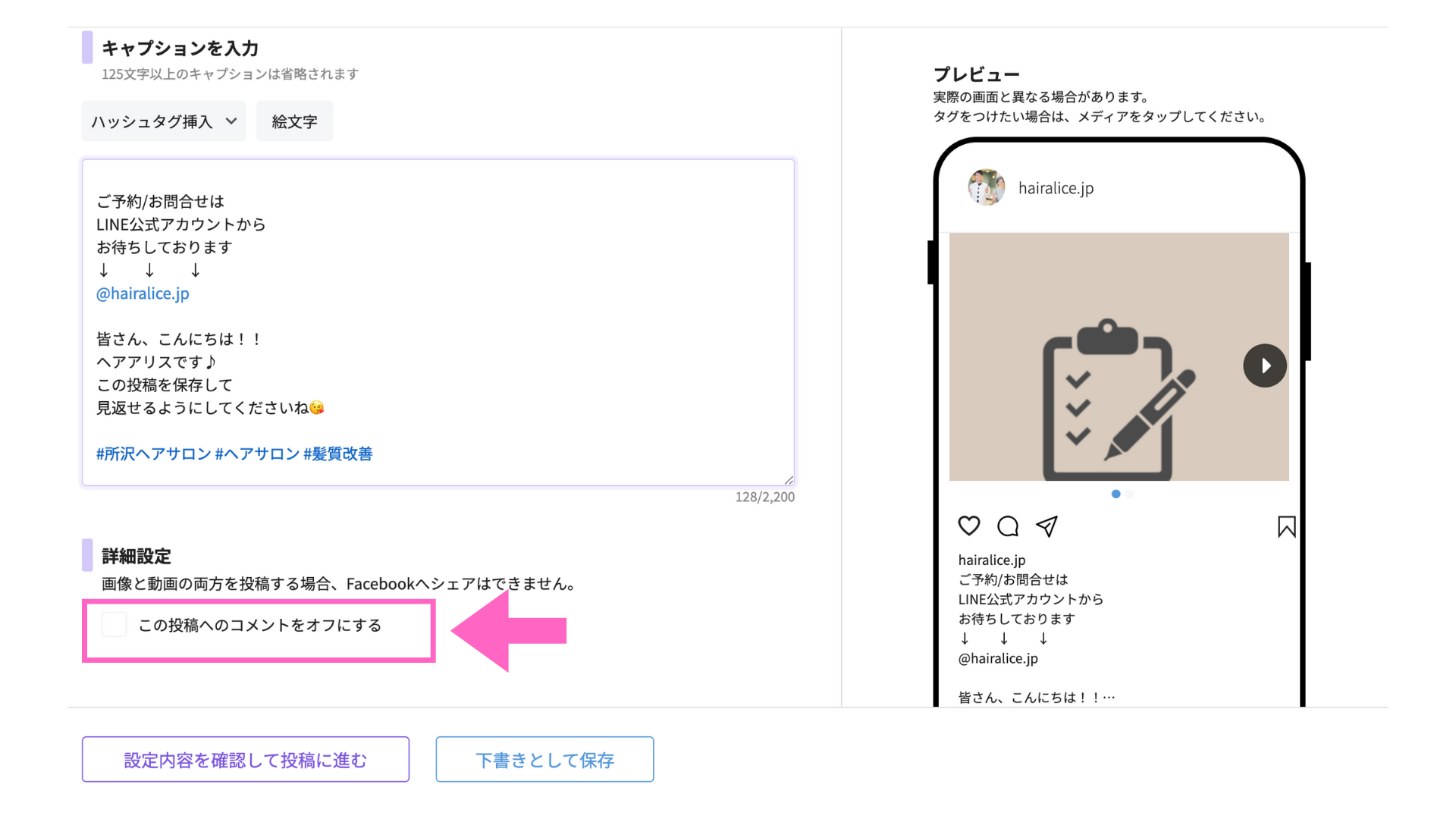Click the first carousel indicator dot
The width and height of the screenshot is (1456, 819).
point(1116,494)
